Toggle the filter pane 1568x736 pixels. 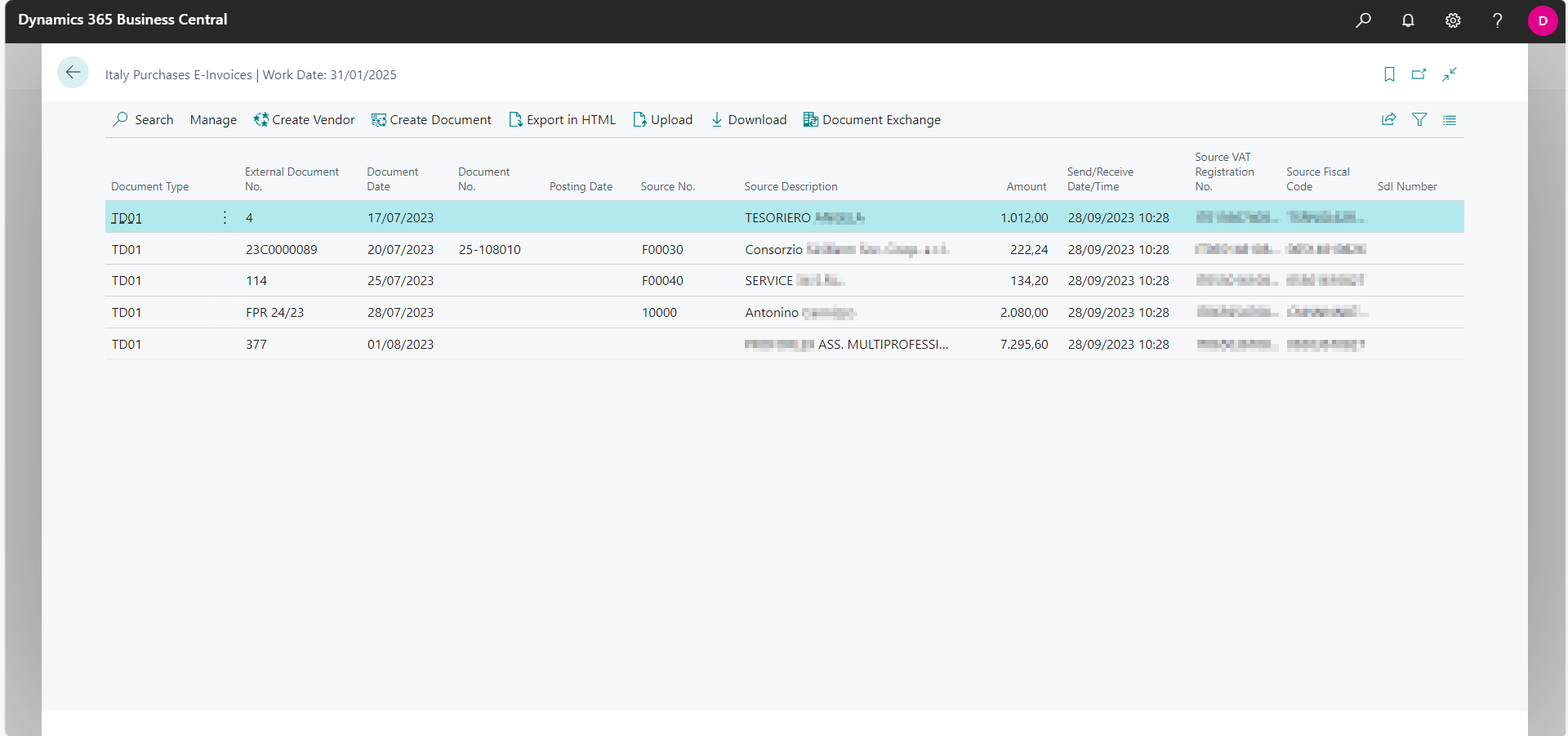[x=1419, y=119]
